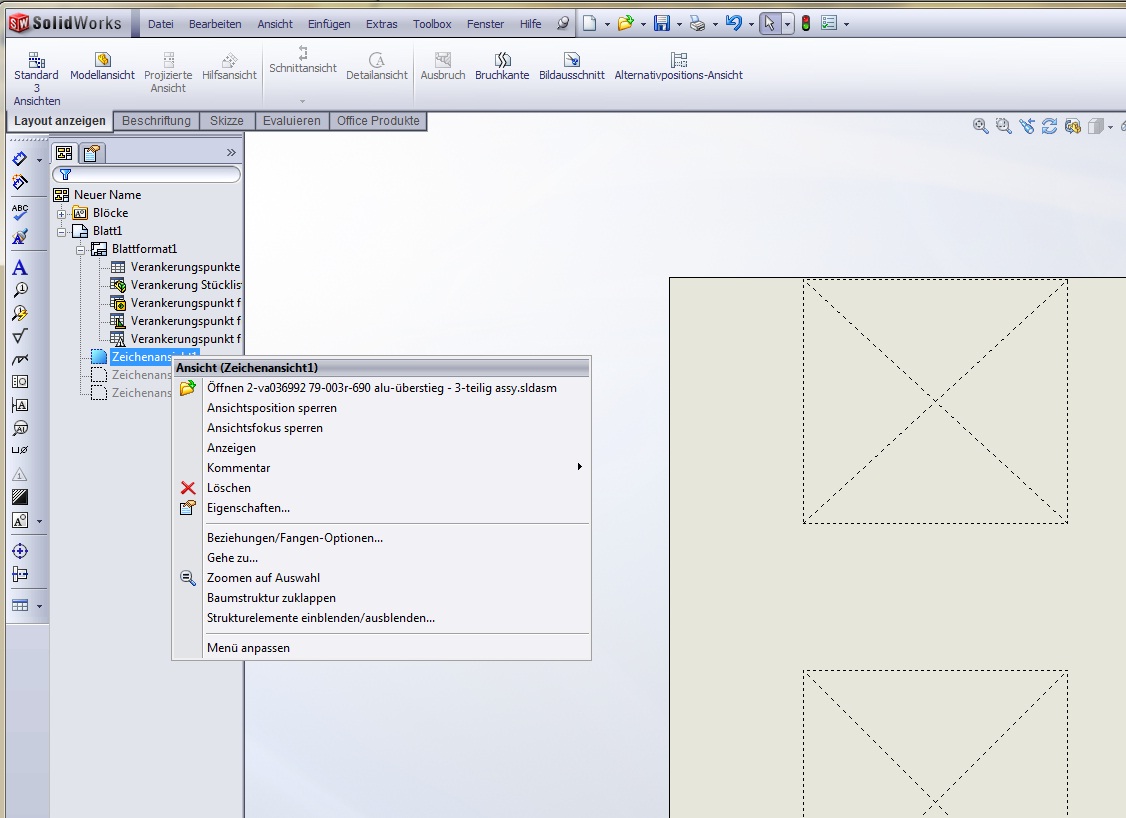Choose the Bildausschnitt tool
Image resolution: width=1126 pixels, height=818 pixels.
click(572, 66)
